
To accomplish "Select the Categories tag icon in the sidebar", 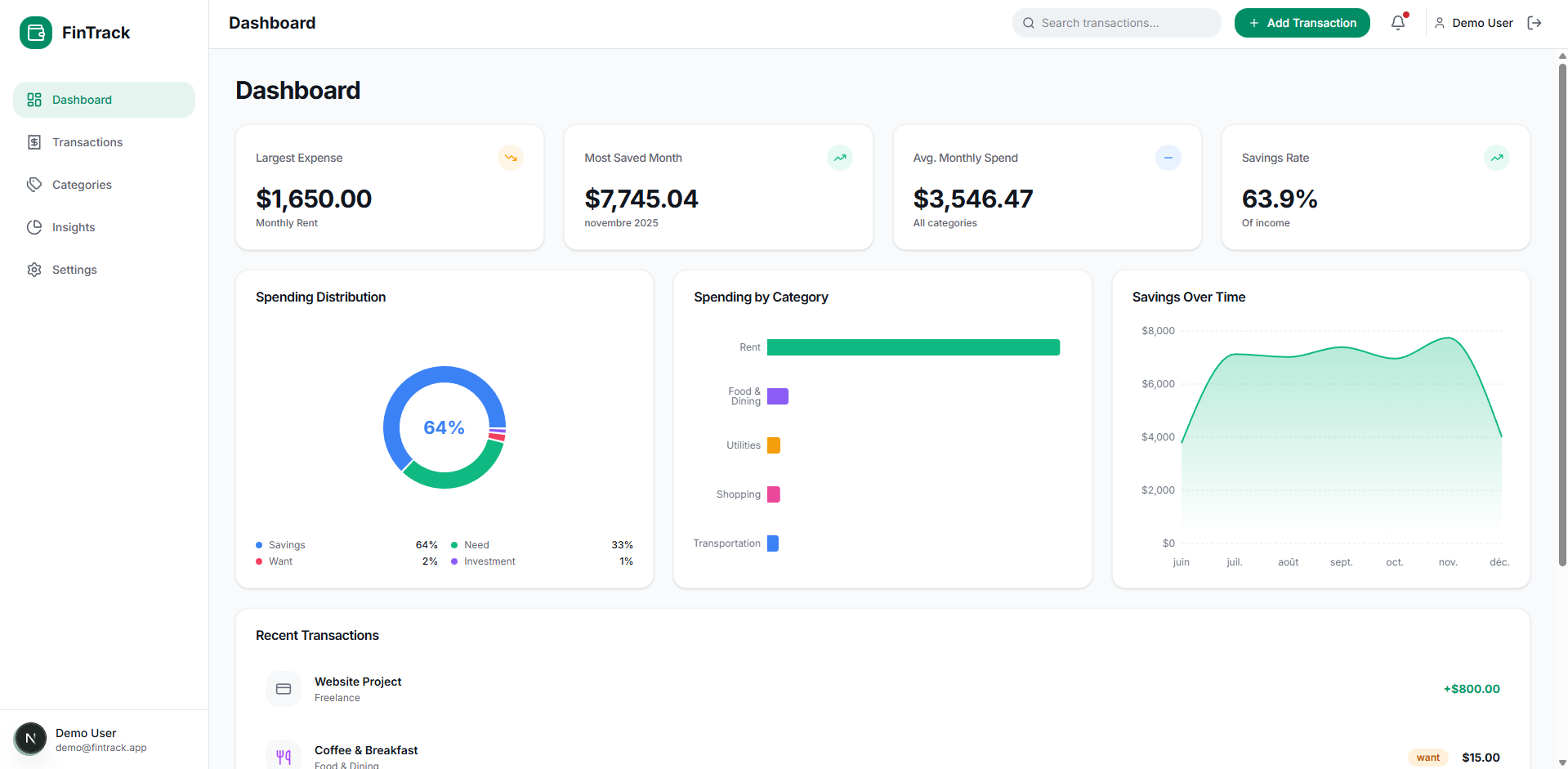I will point(34,184).
